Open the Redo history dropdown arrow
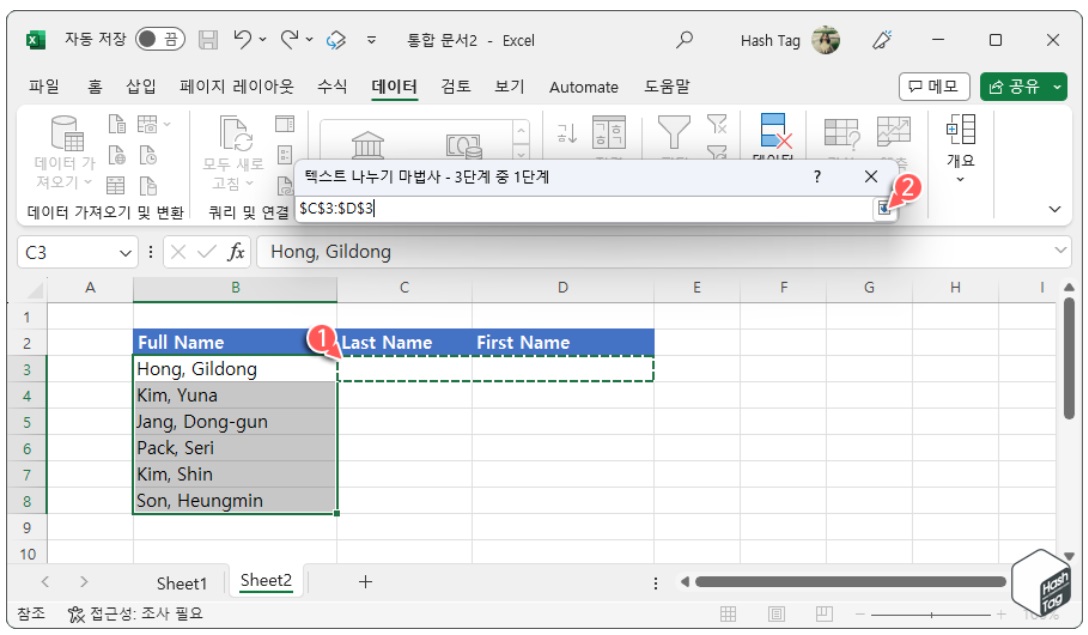This screenshot has height=635, width=1088. pyautogui.click(x=309, y=40)
